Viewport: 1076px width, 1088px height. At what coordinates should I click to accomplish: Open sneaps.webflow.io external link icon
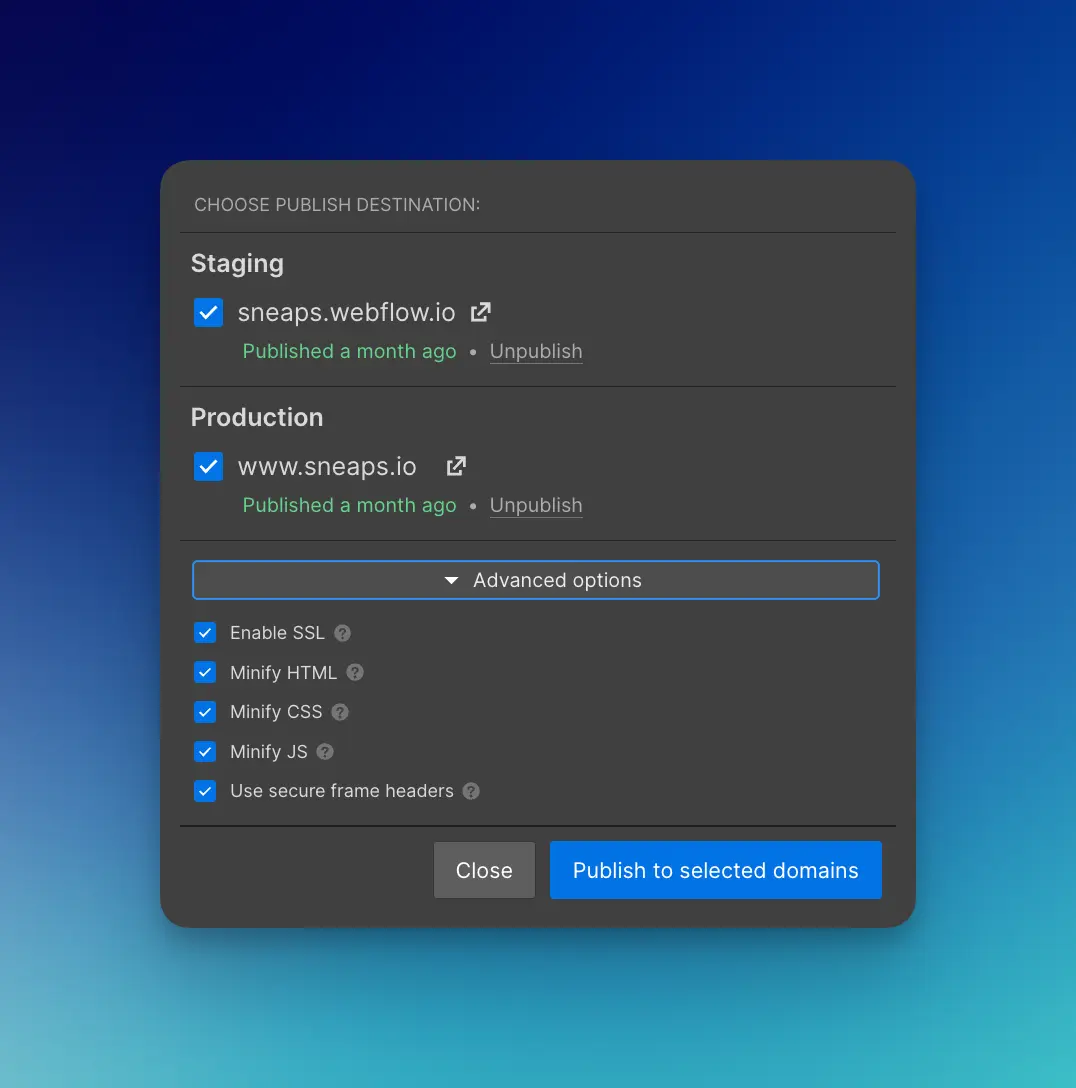click(481, 312)
